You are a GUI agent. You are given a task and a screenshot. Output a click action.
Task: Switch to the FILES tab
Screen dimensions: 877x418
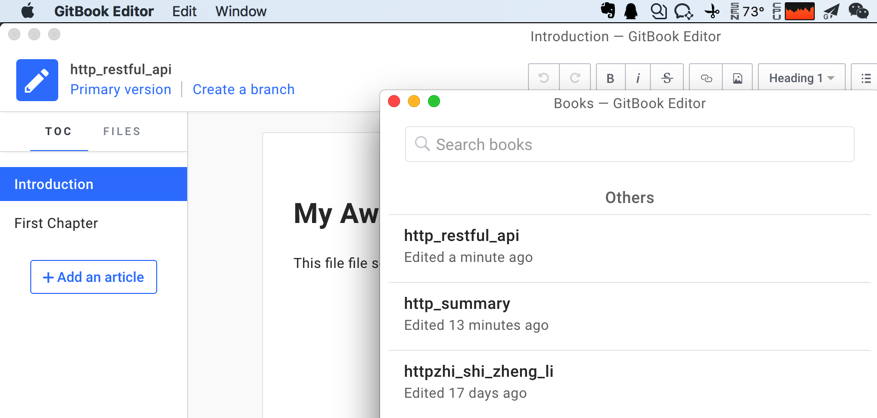(122, 131)
